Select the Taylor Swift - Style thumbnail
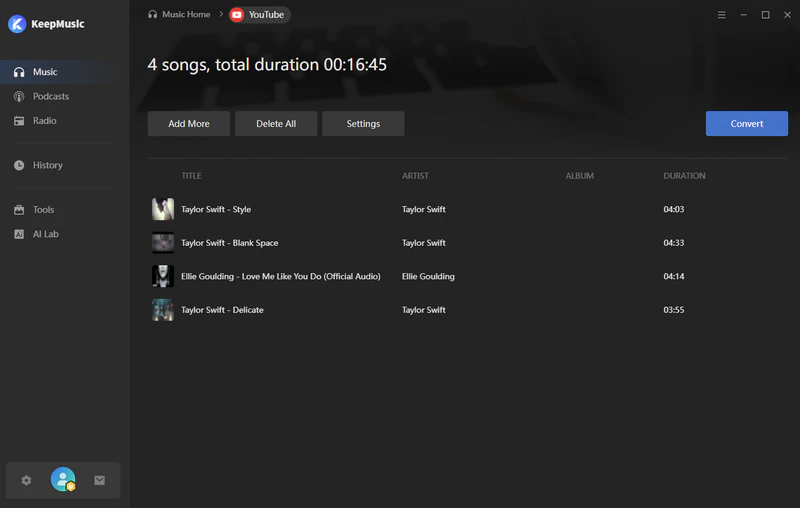The height and width of the screenshot is (508, 800). 162,209
